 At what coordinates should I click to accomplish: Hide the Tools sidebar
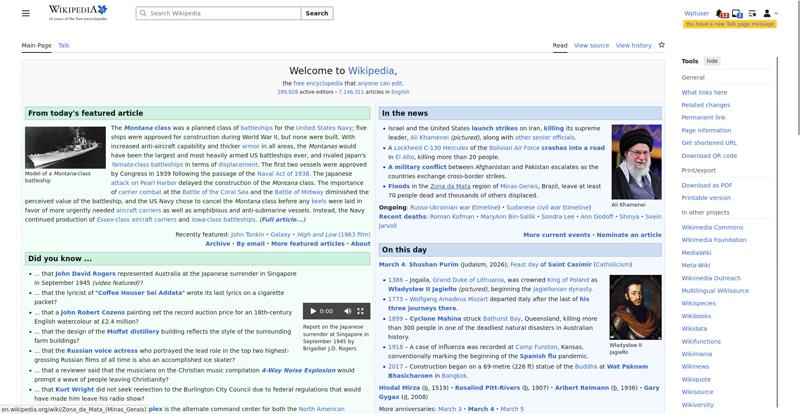(712, 61)
